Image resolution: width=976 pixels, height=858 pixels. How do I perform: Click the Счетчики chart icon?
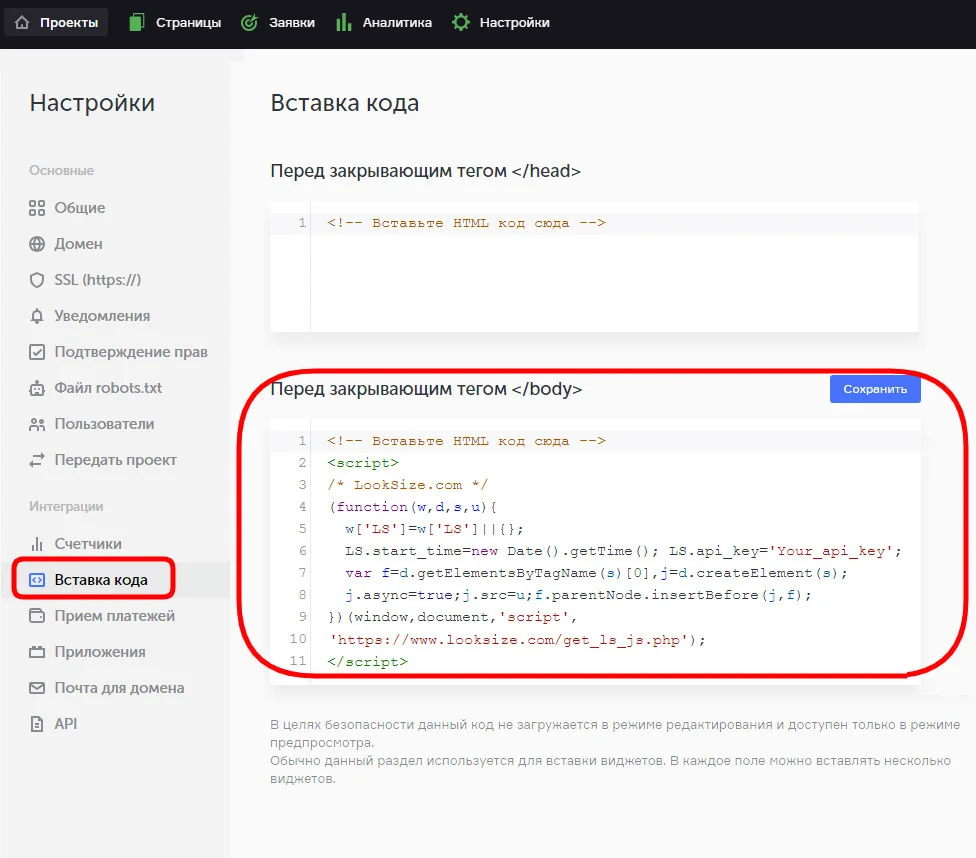(x=37, y=544)
